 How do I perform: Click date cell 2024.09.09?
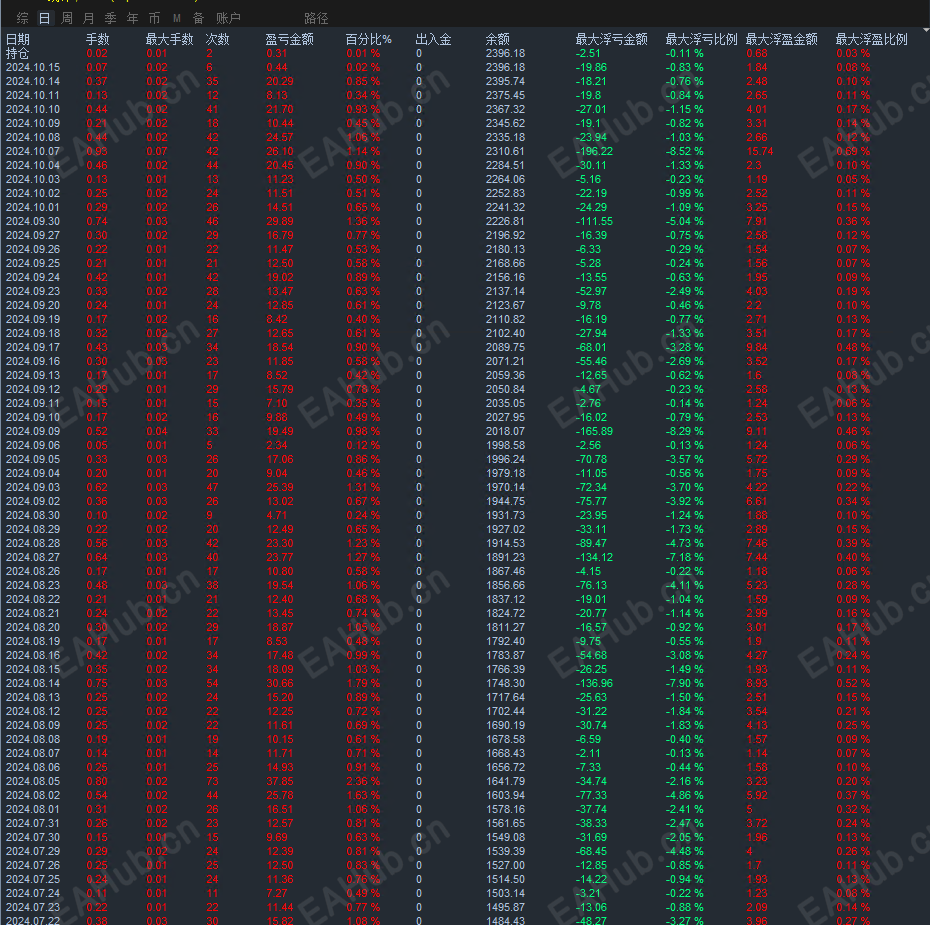coord(33,431)
